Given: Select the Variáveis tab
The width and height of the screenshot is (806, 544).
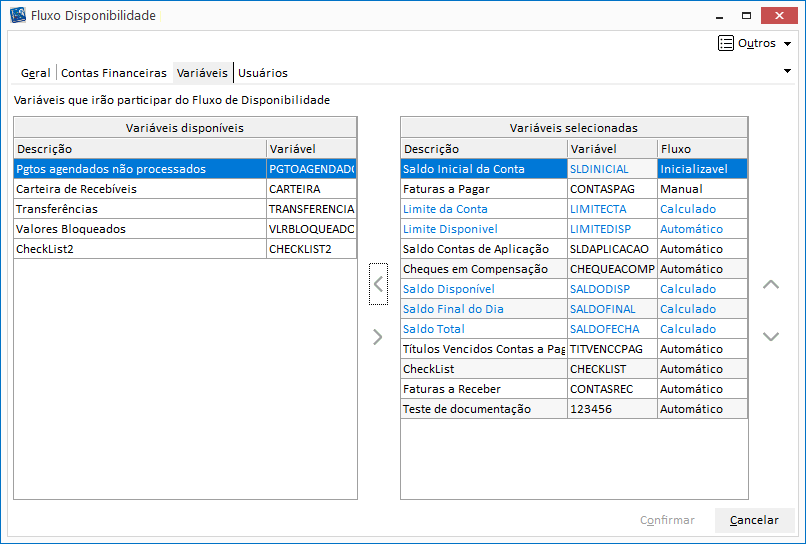Looking at the screenshot, I should click(x=203, y=73).
